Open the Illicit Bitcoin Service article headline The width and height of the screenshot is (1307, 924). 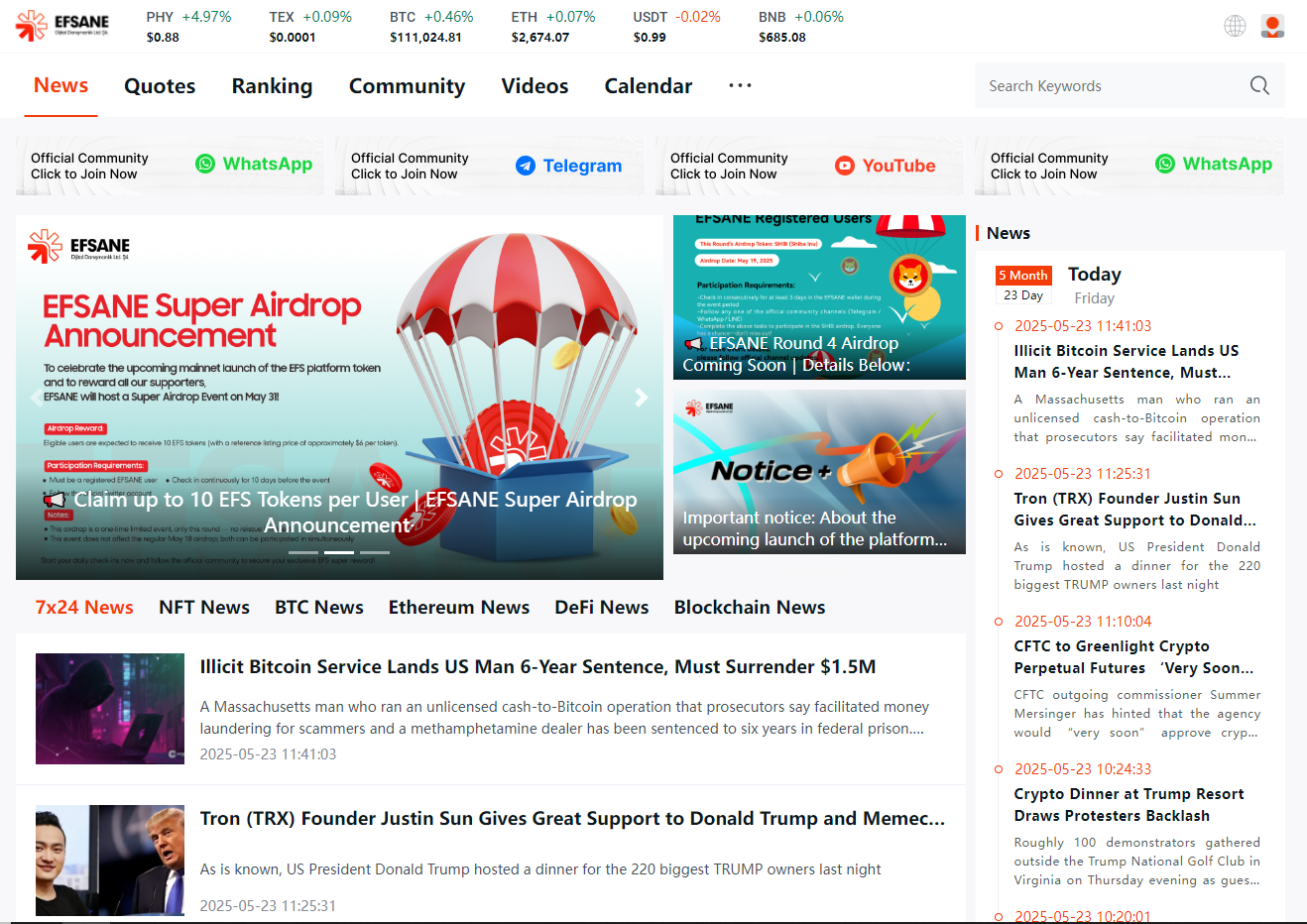[x=537, y=667]
